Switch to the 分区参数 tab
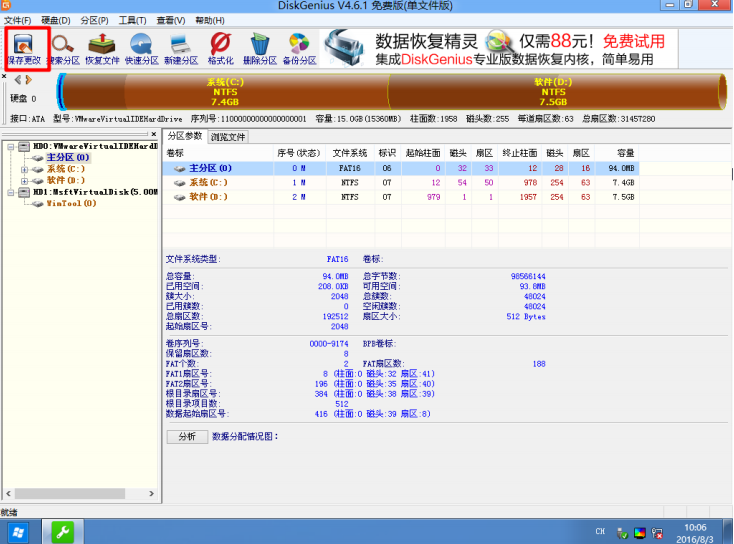The image size is (734, 544). [x=185, y=136]
